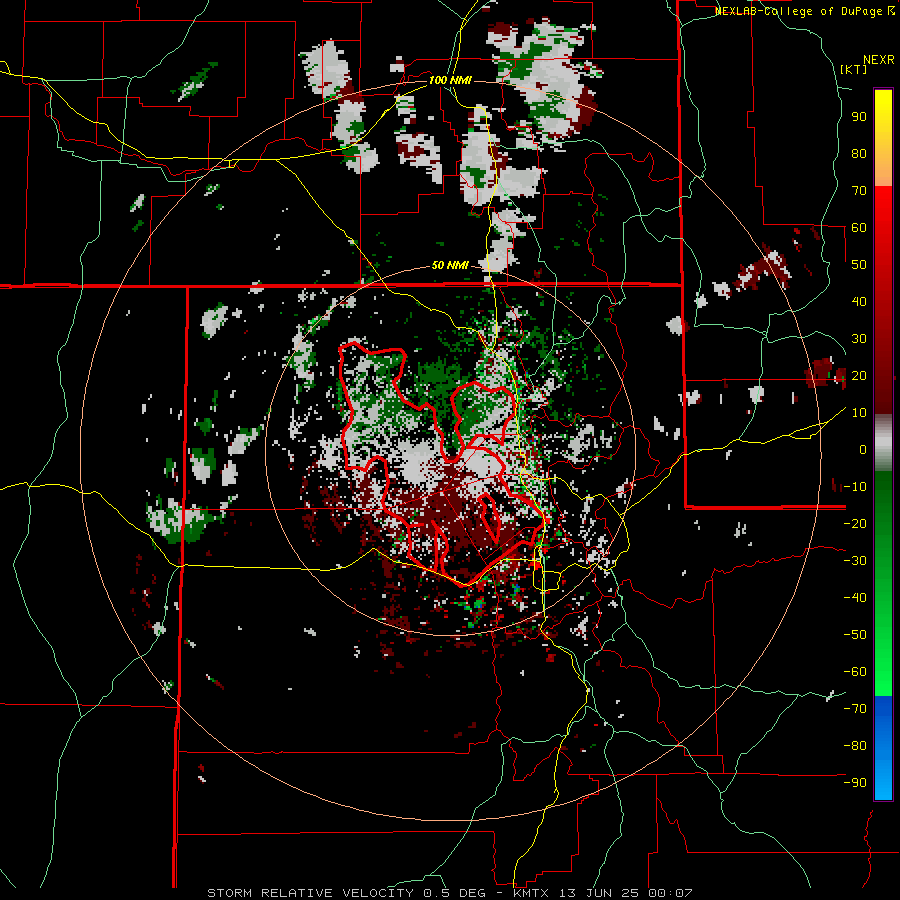Viewport: 900px width, 900px height.
Task: Click the 50 NMI range ring label
Action: (x=450, y=265)
